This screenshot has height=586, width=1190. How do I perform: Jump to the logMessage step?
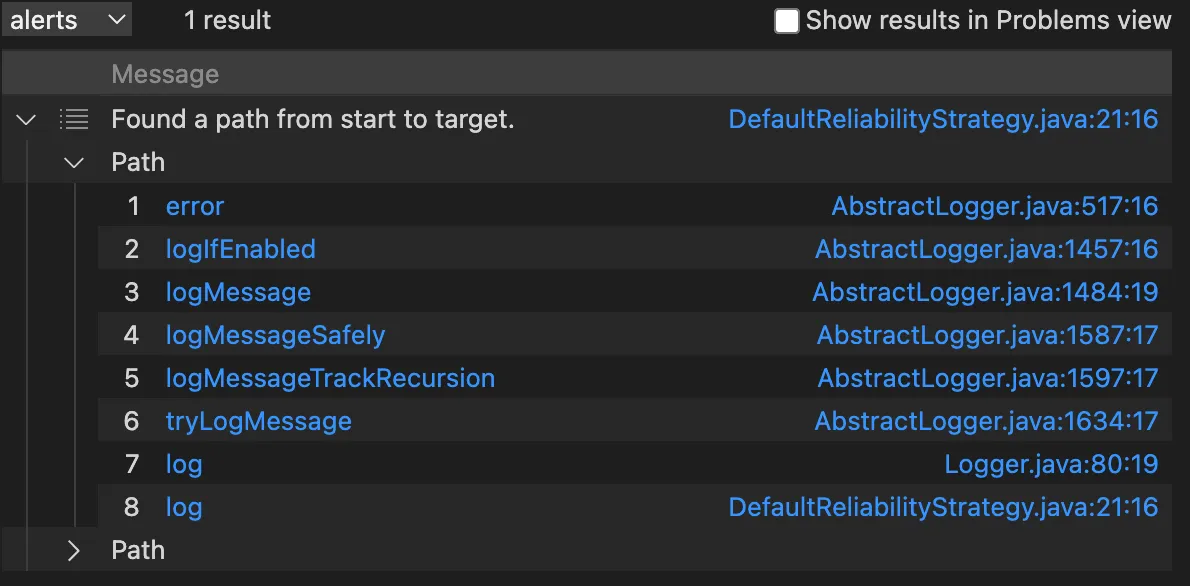tap(238, 292)
